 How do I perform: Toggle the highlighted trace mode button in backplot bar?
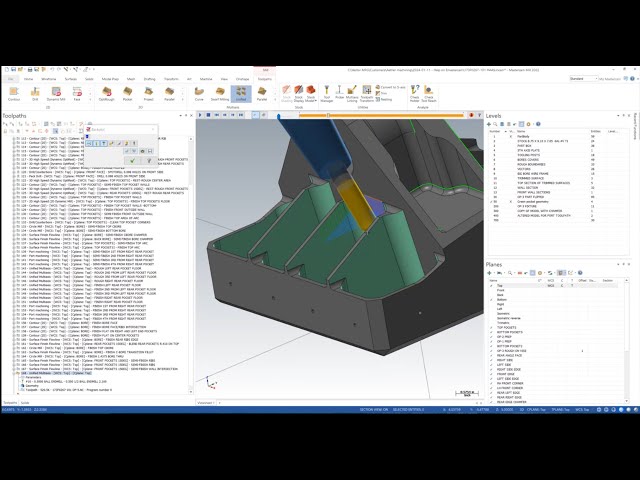(x=256, y=116)
